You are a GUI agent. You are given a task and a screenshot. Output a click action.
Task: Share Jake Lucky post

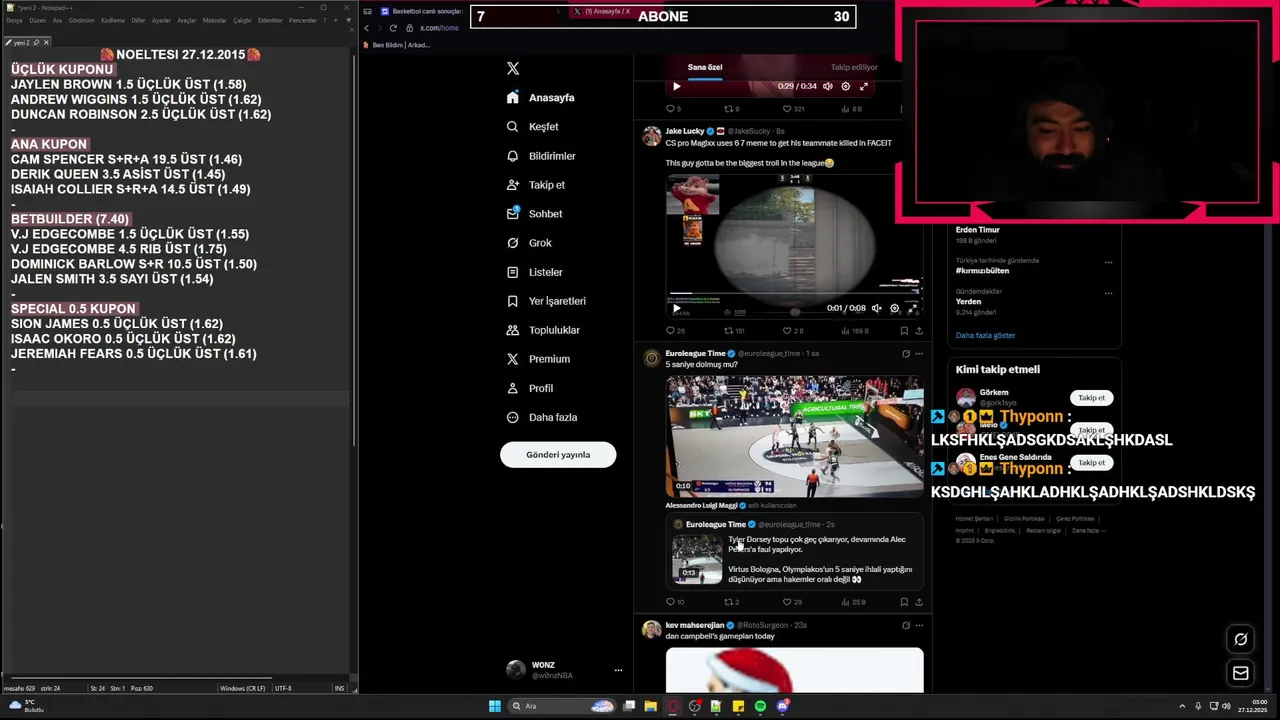click(919, 331)
